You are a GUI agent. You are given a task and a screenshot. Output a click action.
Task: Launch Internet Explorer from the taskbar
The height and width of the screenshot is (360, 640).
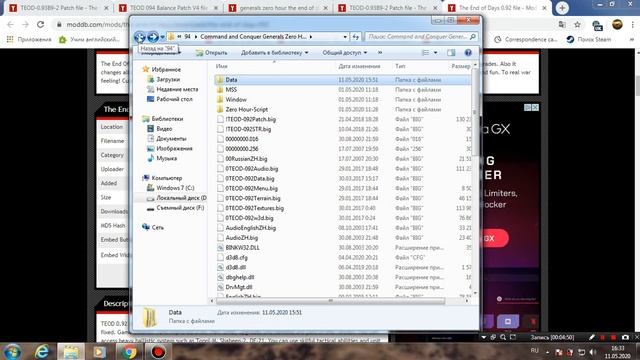coord(42,351)
